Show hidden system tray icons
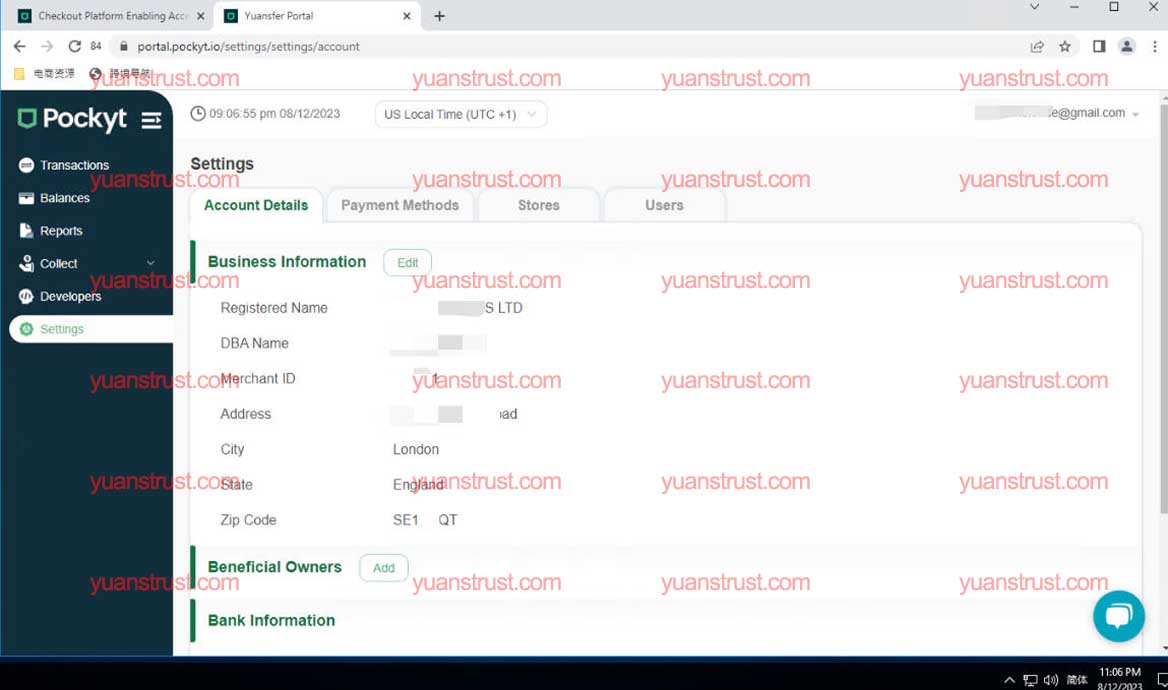 pyautogui.click(x=1009, y=680)
